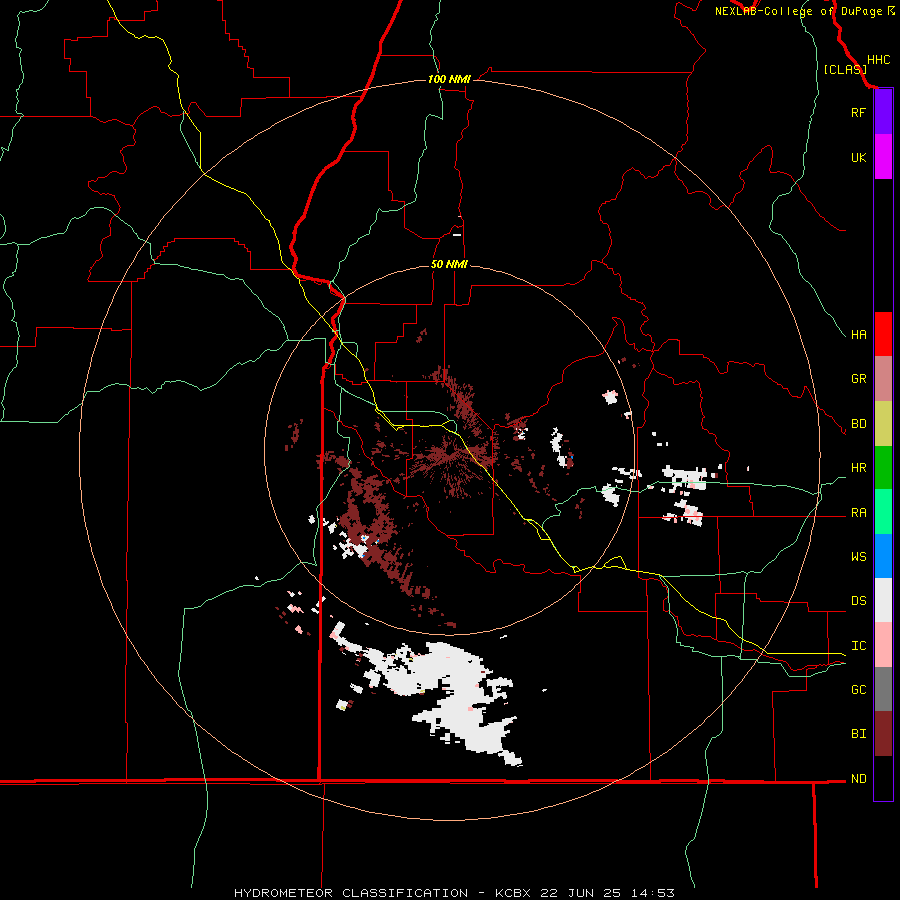Click the IC legend label

[x=858, y=646]
